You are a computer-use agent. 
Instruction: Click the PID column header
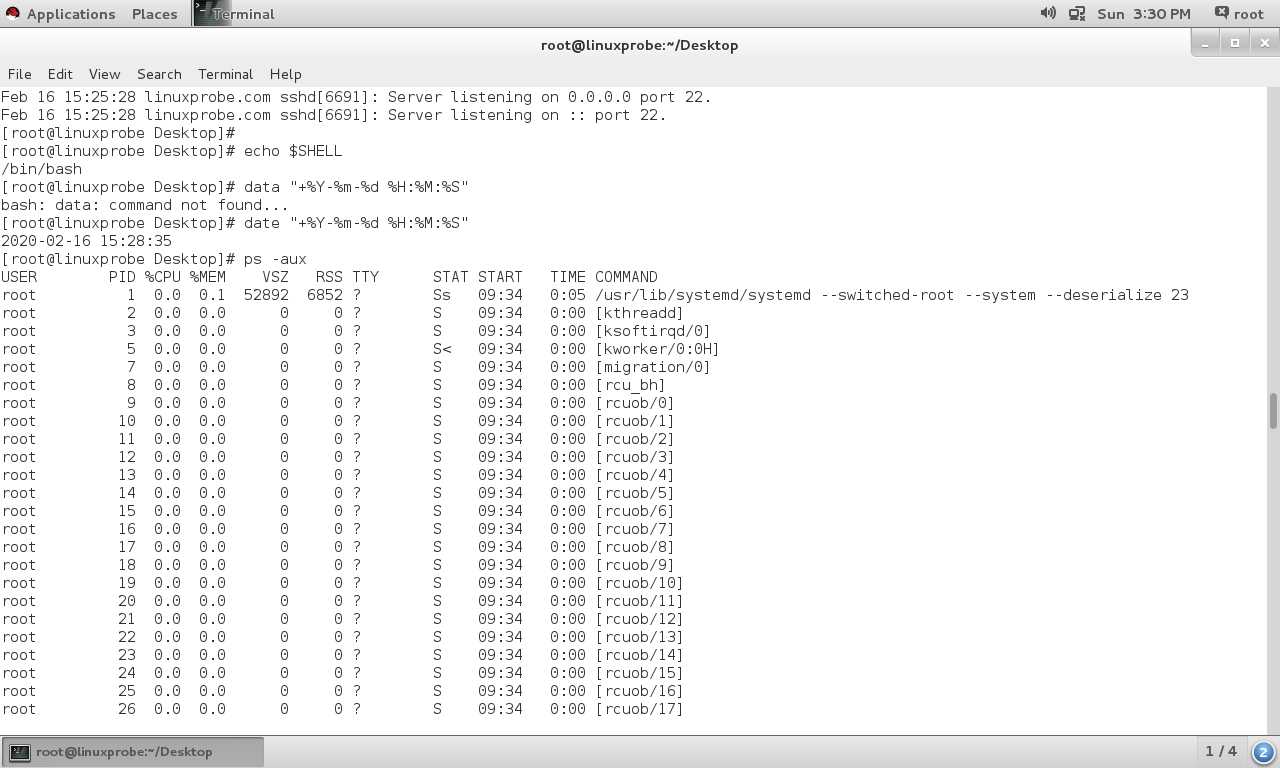(122, 277)
